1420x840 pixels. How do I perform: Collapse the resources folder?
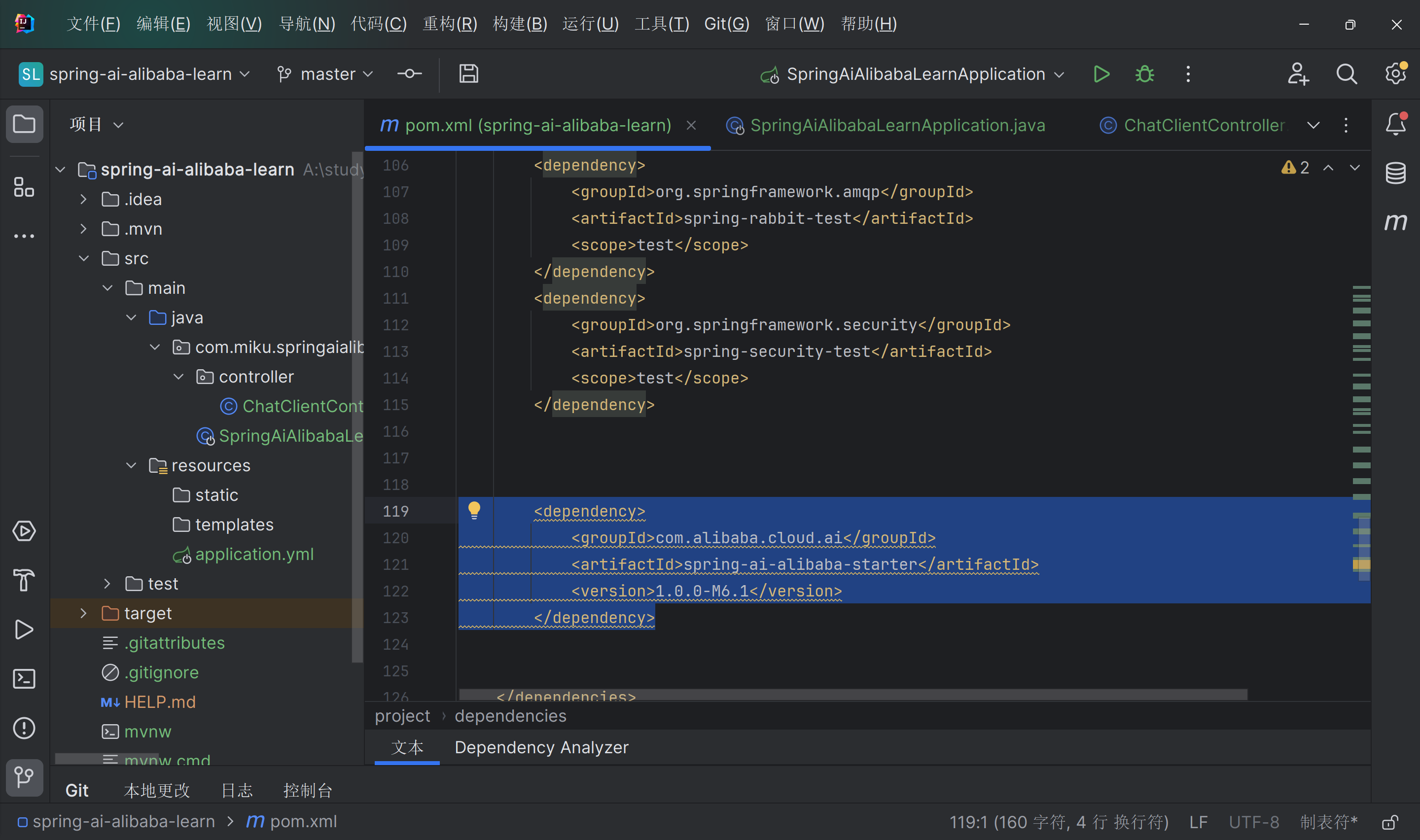131,465
